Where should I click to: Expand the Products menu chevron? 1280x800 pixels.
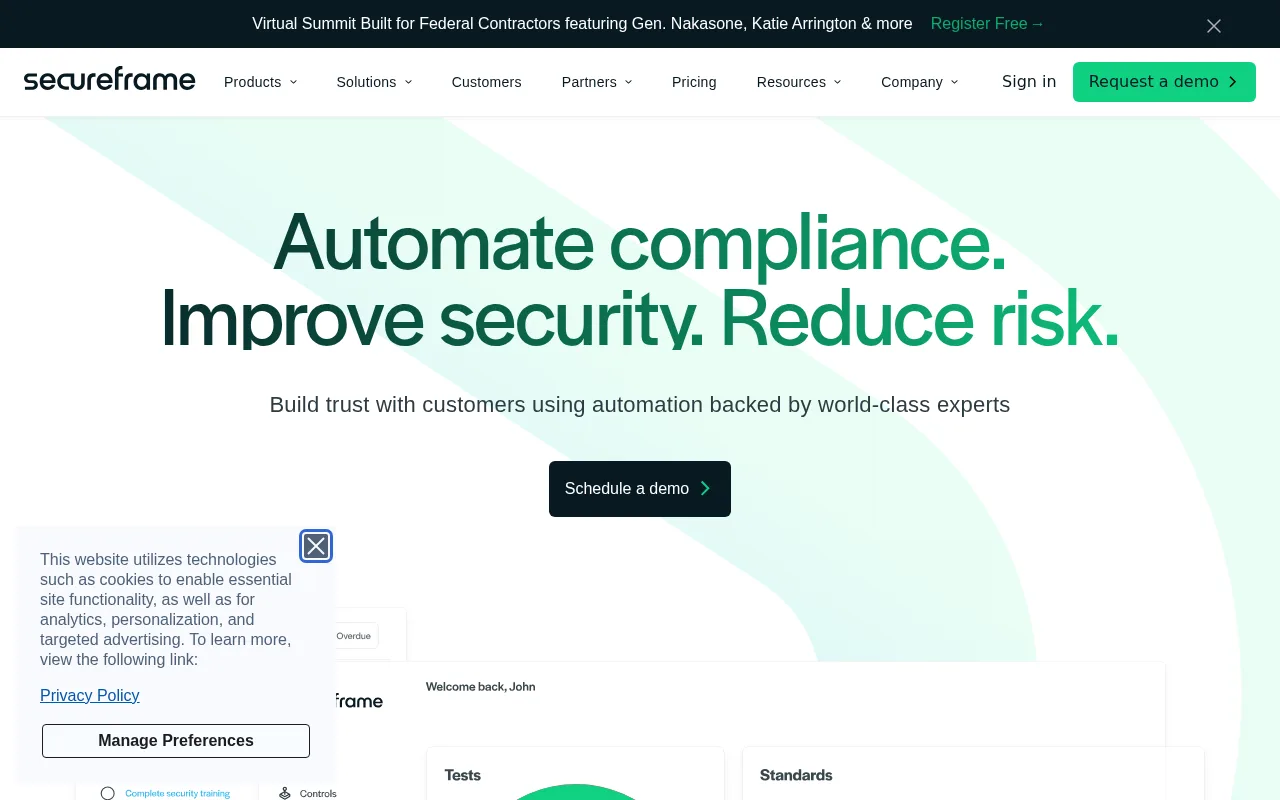point(293,82)
